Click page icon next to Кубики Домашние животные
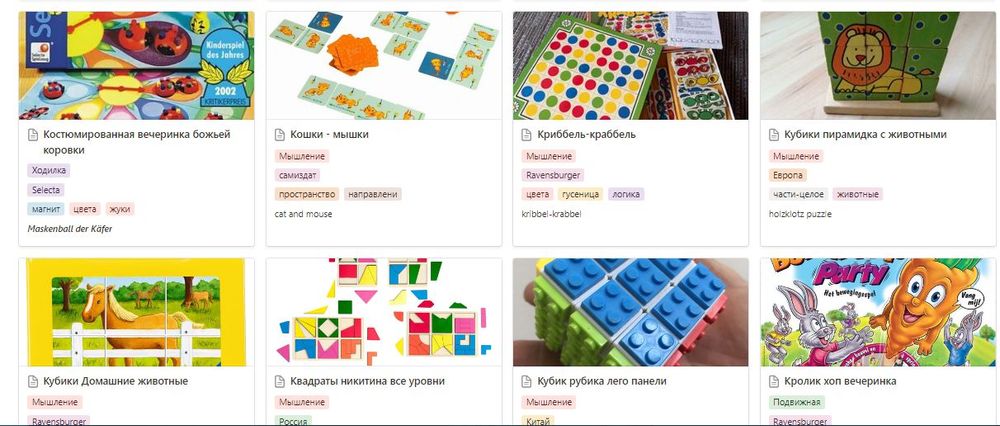This screenshot has height=426, width=1000. tap(33, 381)
